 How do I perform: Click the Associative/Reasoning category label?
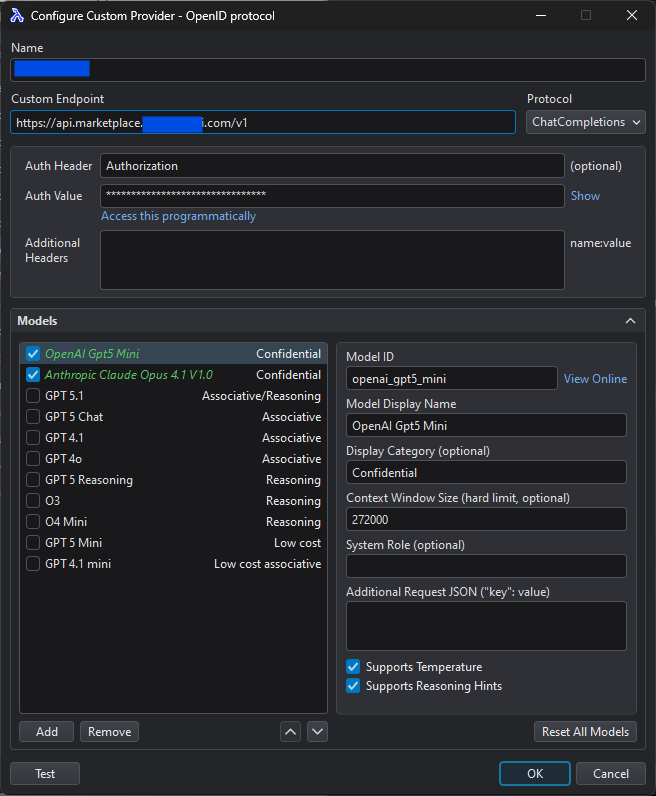pyautogui.click(x=261, y=395)
